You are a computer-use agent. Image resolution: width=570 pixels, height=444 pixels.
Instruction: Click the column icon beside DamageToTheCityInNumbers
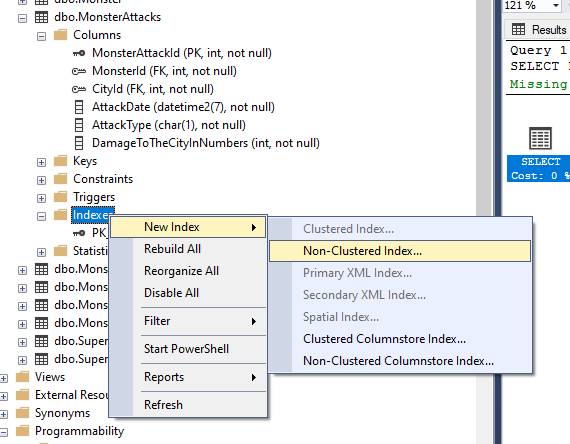(x=79, y=143)
